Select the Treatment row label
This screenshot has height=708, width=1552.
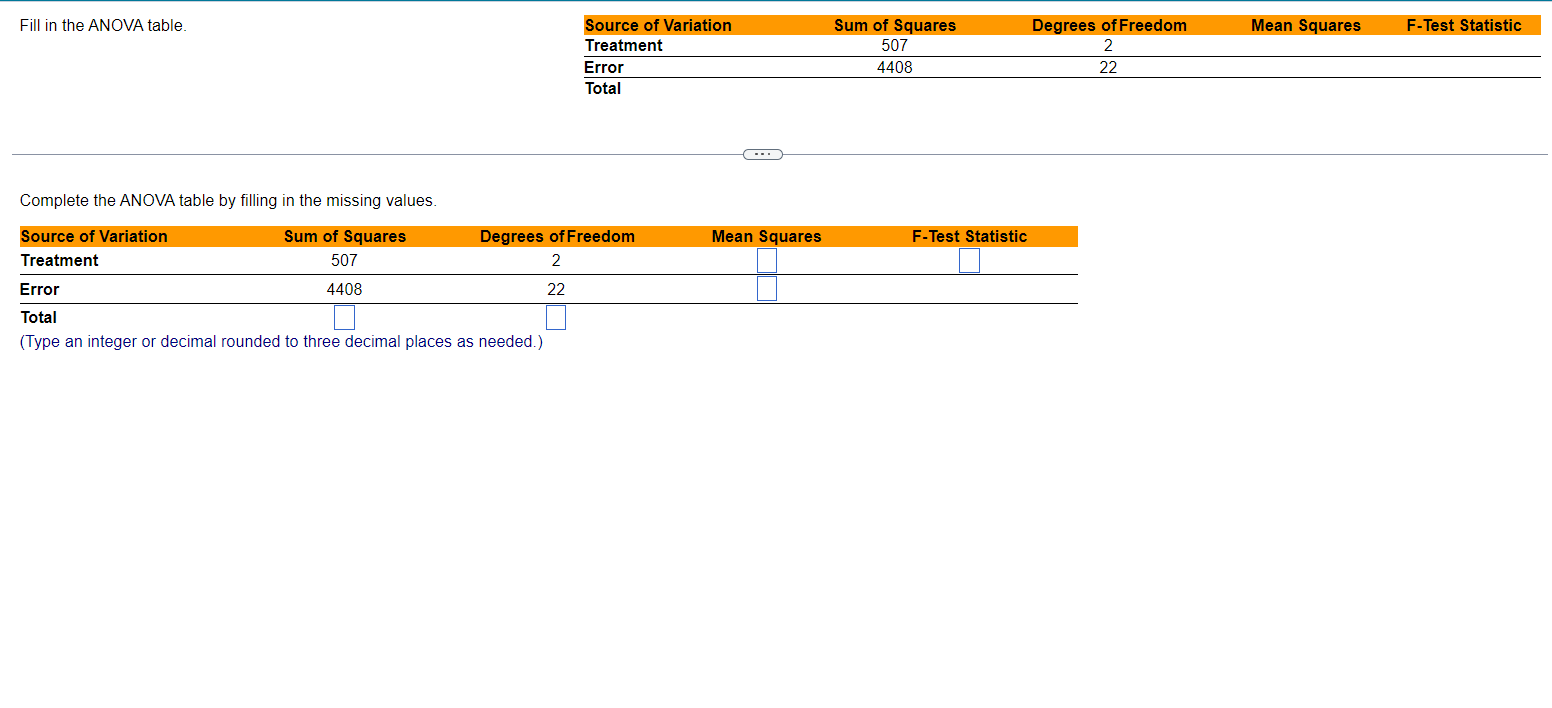(x=59, y=260)
